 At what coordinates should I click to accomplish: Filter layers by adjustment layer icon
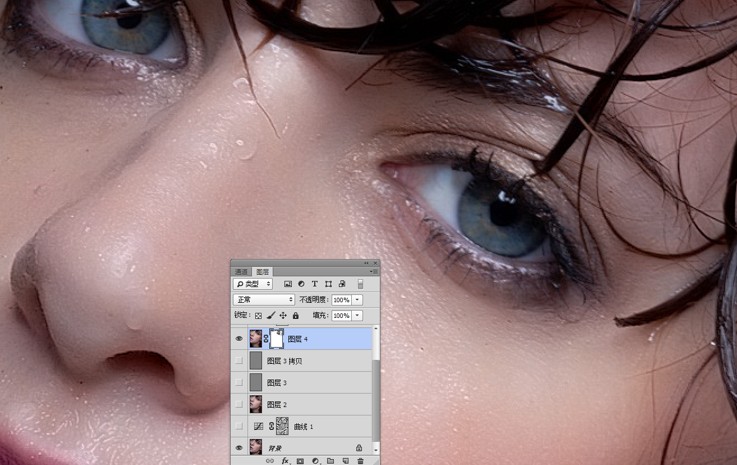click(301, 284)
